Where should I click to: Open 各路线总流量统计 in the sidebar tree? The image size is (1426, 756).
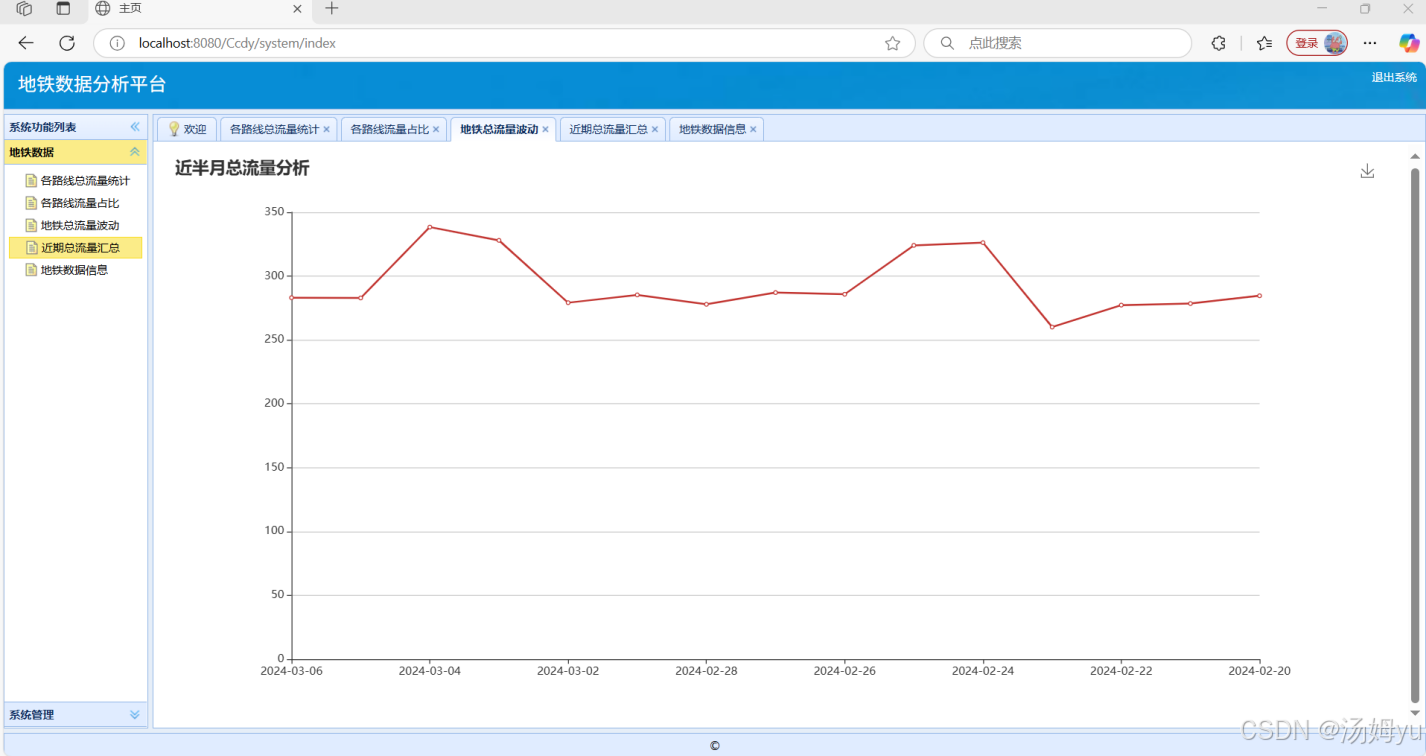coord(85,181)
